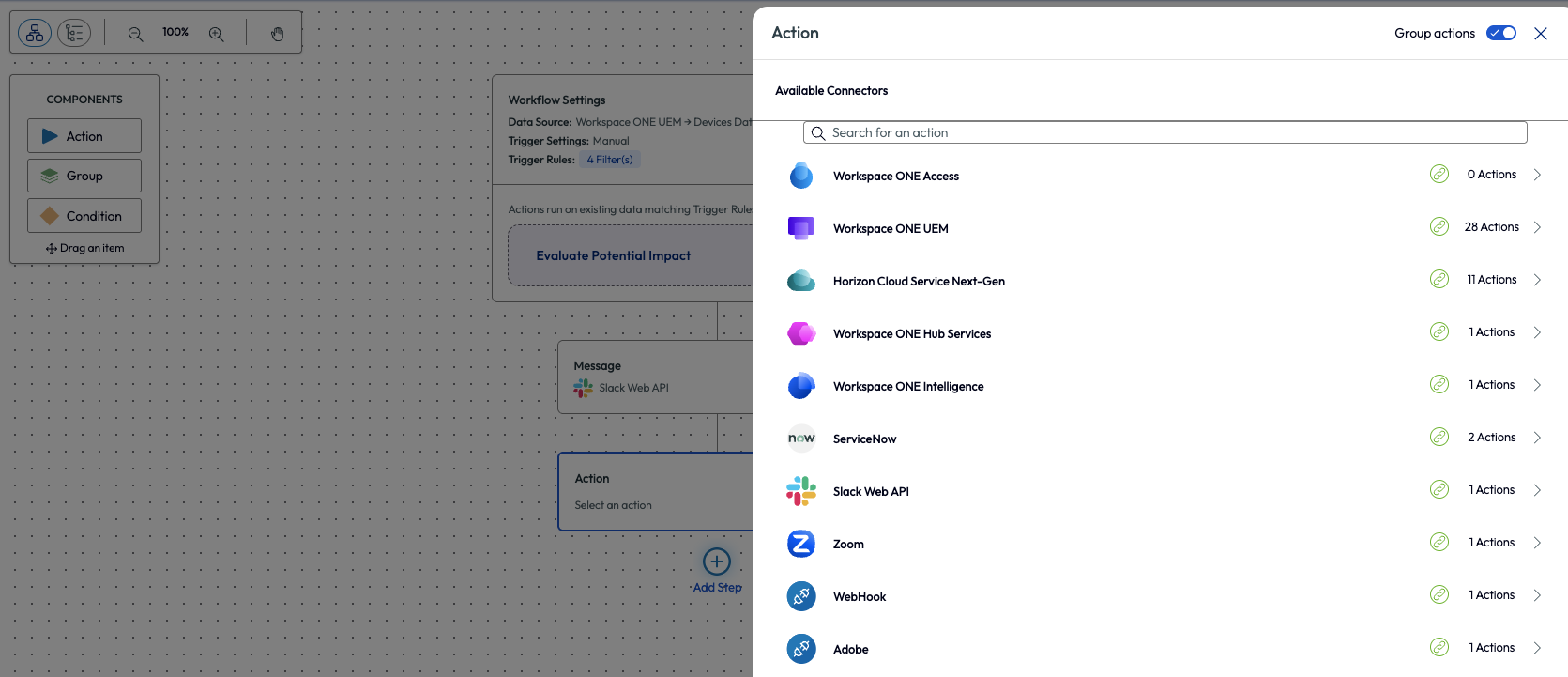This screenshot has height=677, width=1568.
Task: Toggle the Group actions switch
Action: (1501, 33)
